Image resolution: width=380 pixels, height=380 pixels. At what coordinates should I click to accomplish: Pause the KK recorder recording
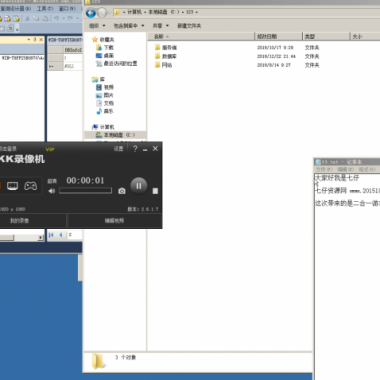139,186
